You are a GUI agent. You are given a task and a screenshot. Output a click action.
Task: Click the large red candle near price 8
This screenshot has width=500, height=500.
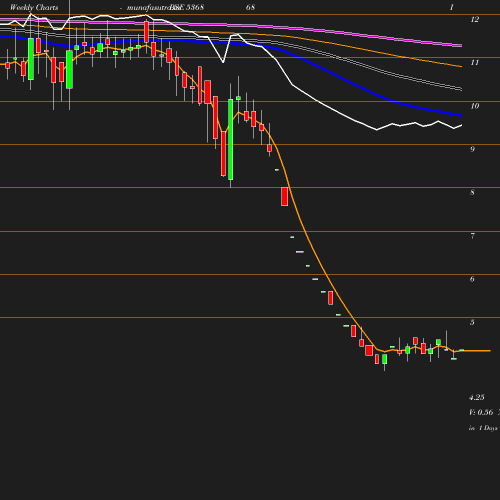click(x=284, y=197)
